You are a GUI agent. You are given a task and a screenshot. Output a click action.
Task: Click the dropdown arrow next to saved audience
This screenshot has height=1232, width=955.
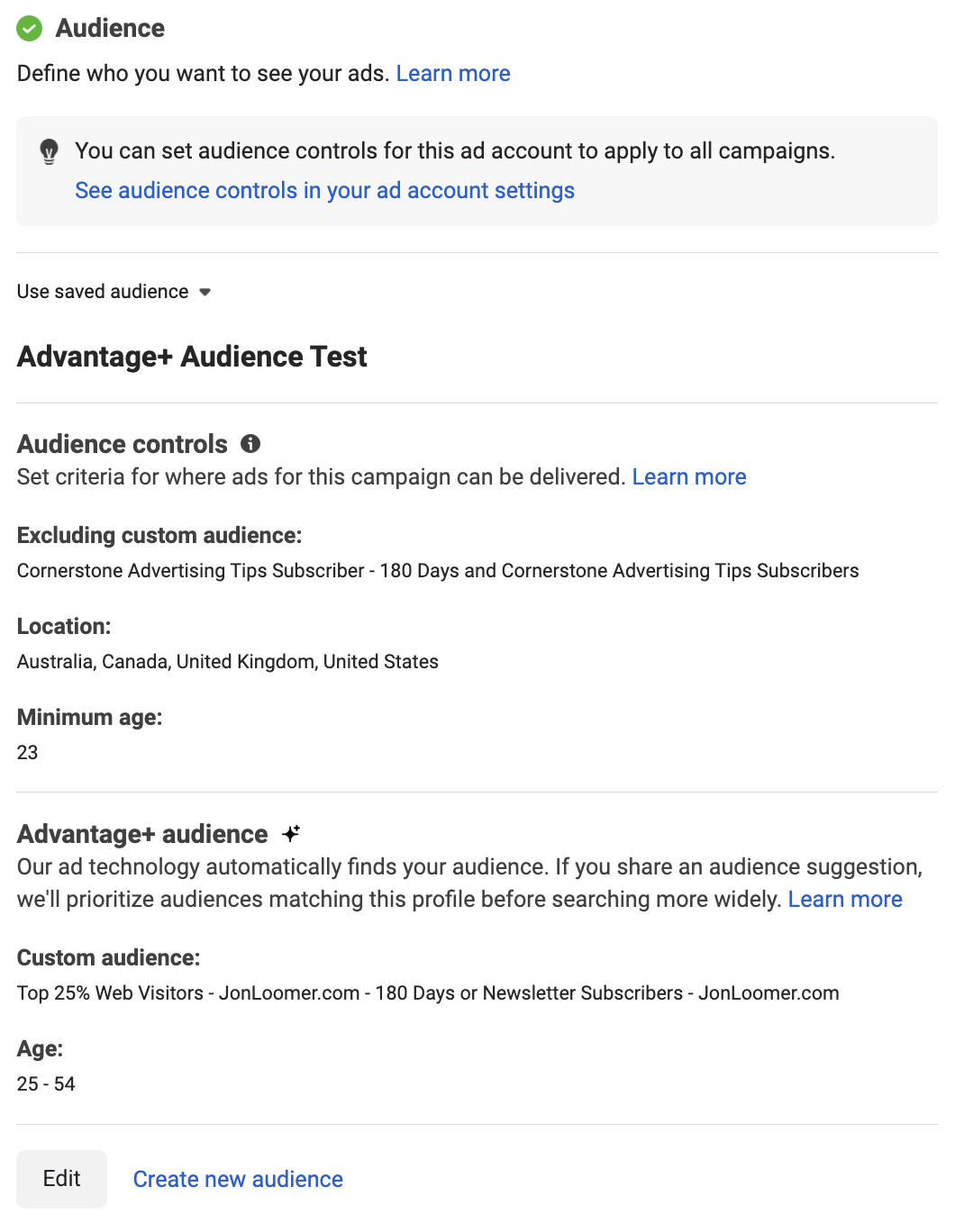point(205,292)
